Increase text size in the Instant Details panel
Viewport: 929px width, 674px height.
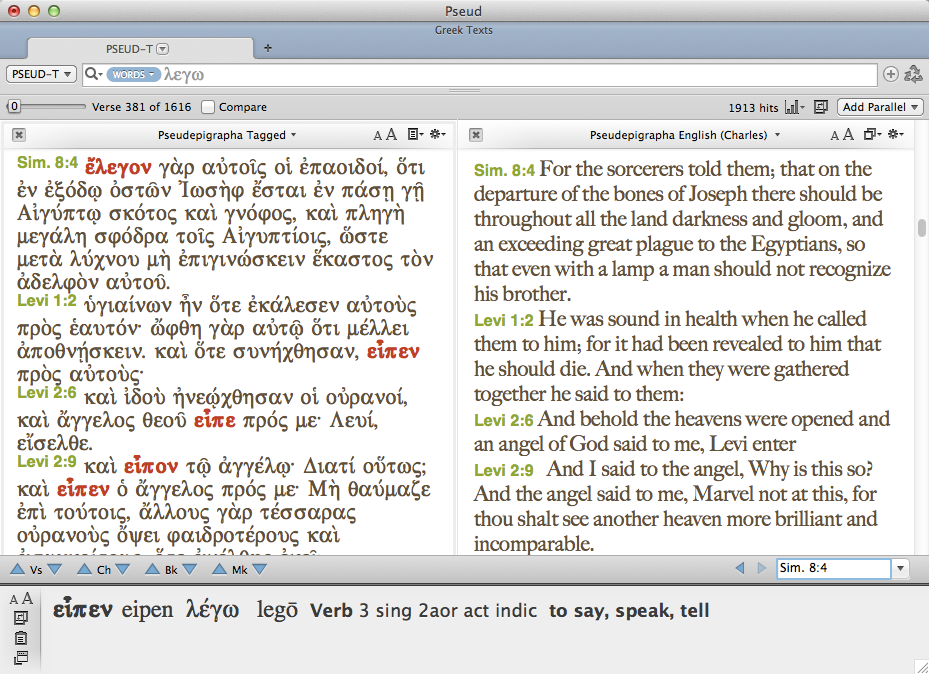tap(27, 598)
